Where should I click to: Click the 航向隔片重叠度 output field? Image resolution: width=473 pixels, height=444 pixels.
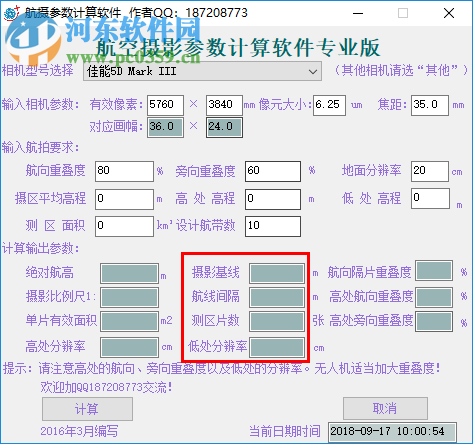(x=434, y=271)
